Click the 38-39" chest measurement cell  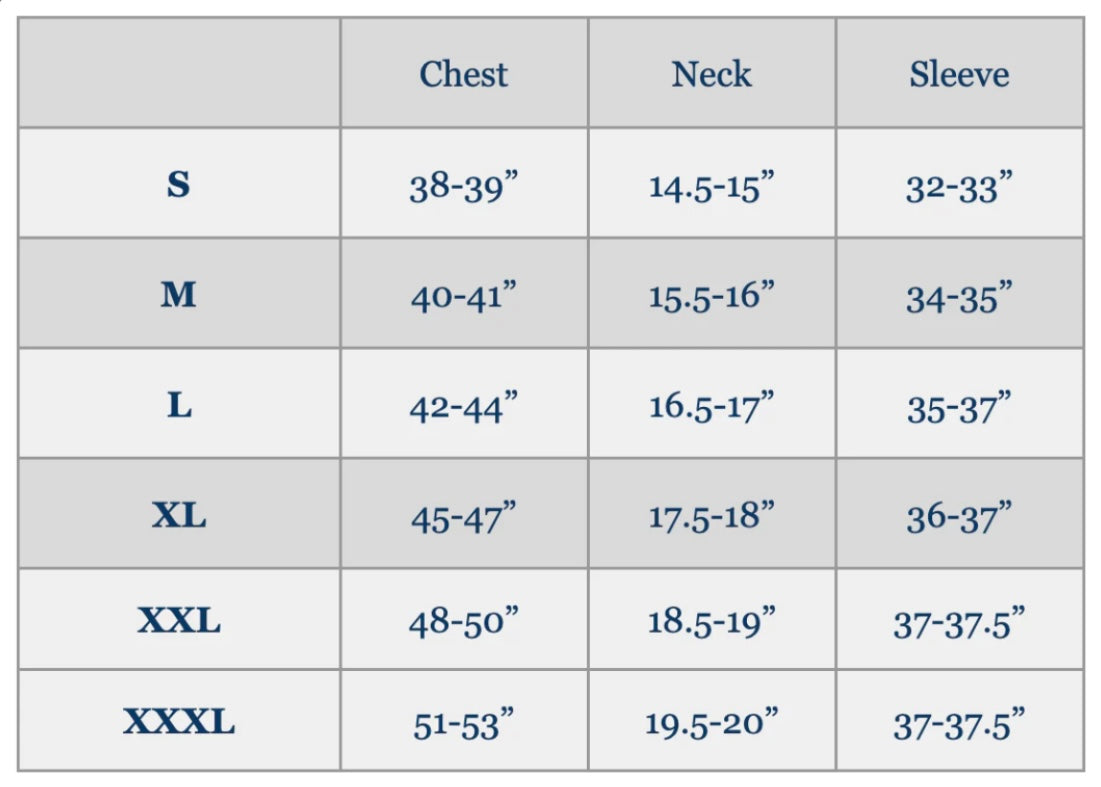point(463,186)
